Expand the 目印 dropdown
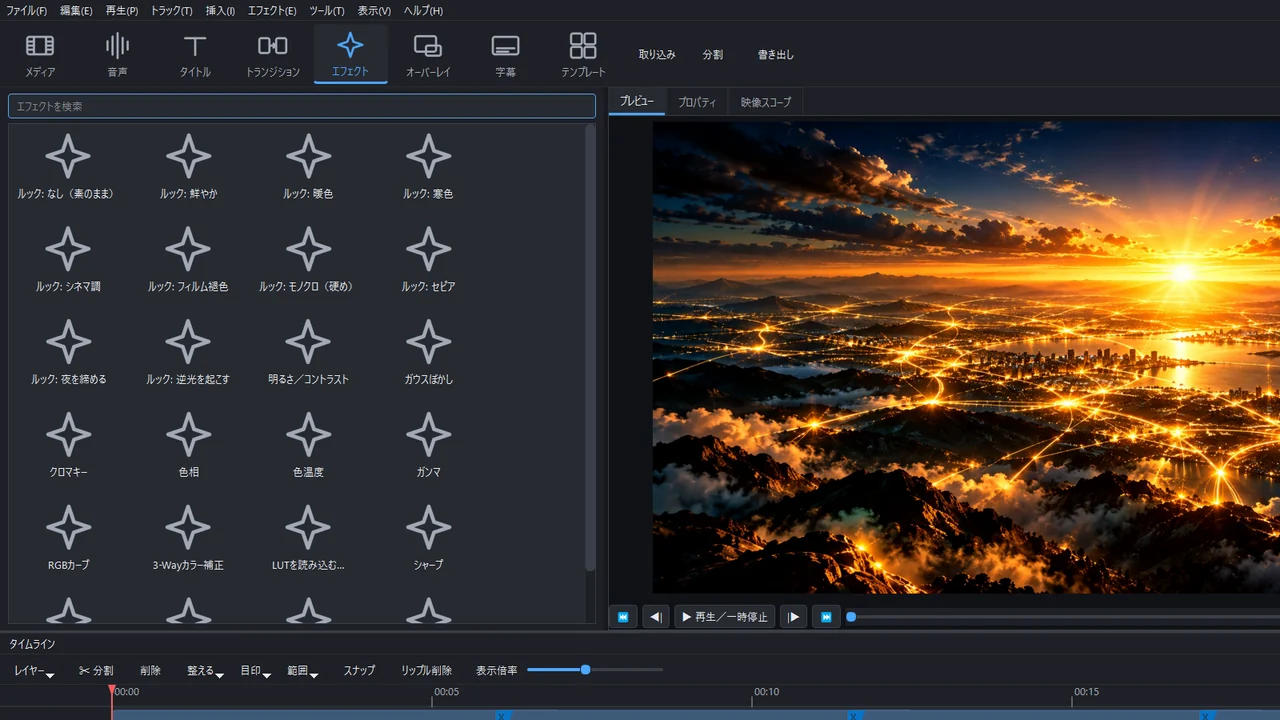 pyautogui.click(x=255, y=670)
